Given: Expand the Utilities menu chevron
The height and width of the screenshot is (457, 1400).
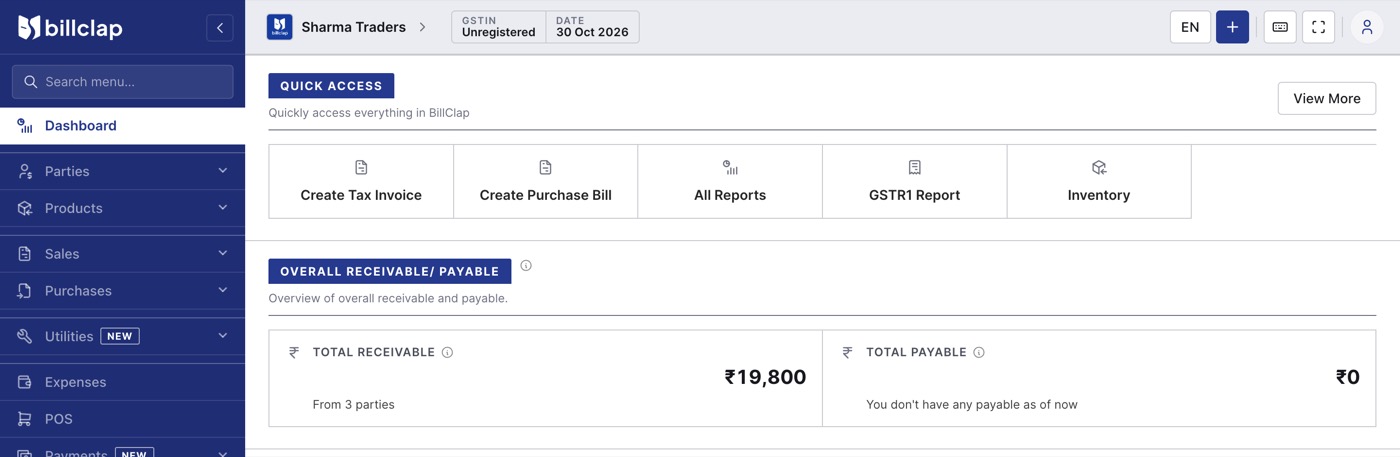Looking at the screenshot, I should 222,336.
